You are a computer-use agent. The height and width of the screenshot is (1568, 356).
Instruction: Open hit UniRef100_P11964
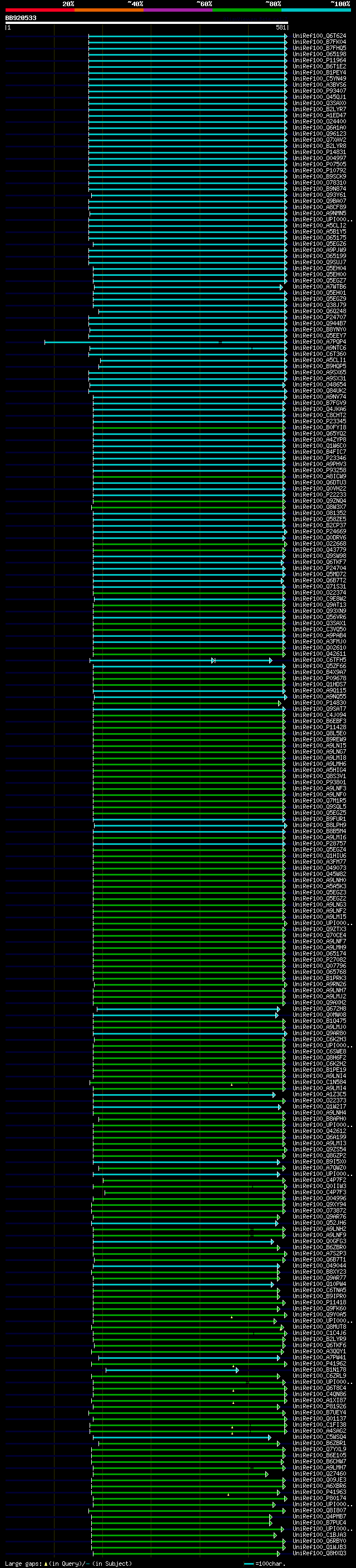coord(319,60)
